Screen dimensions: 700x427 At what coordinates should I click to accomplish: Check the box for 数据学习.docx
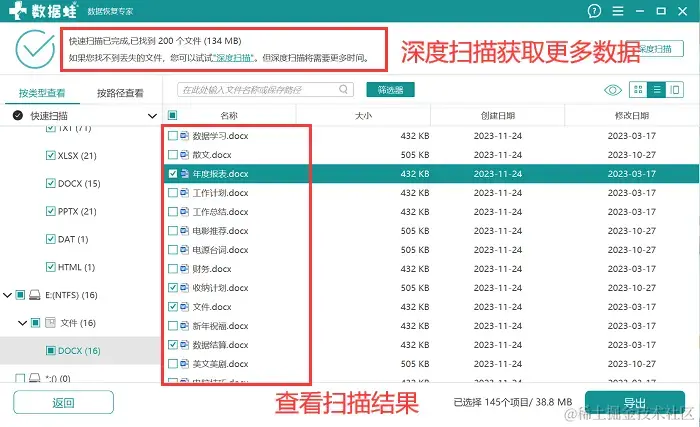coord(172,136)
